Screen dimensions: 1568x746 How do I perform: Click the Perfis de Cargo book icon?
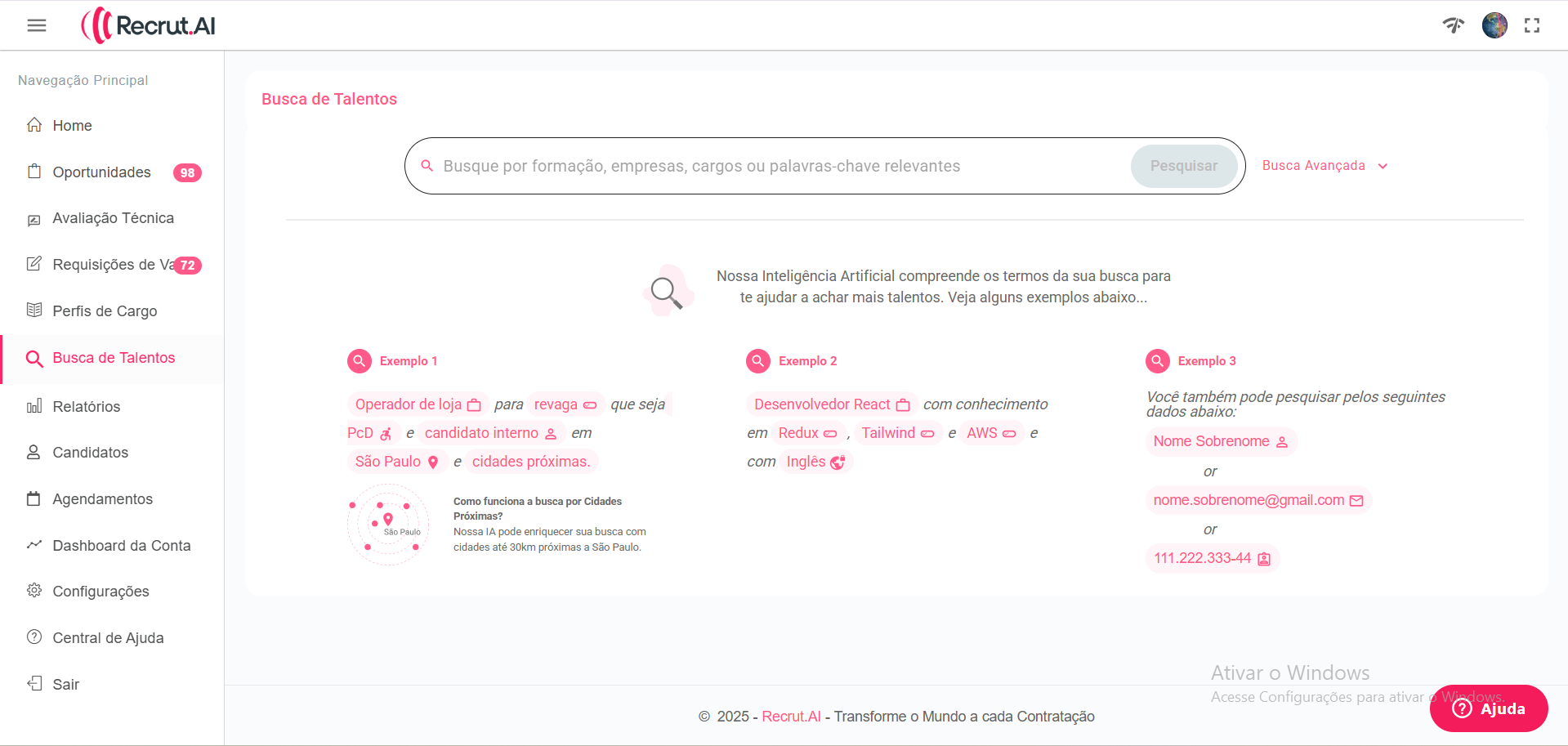click(x=33, y=310)
